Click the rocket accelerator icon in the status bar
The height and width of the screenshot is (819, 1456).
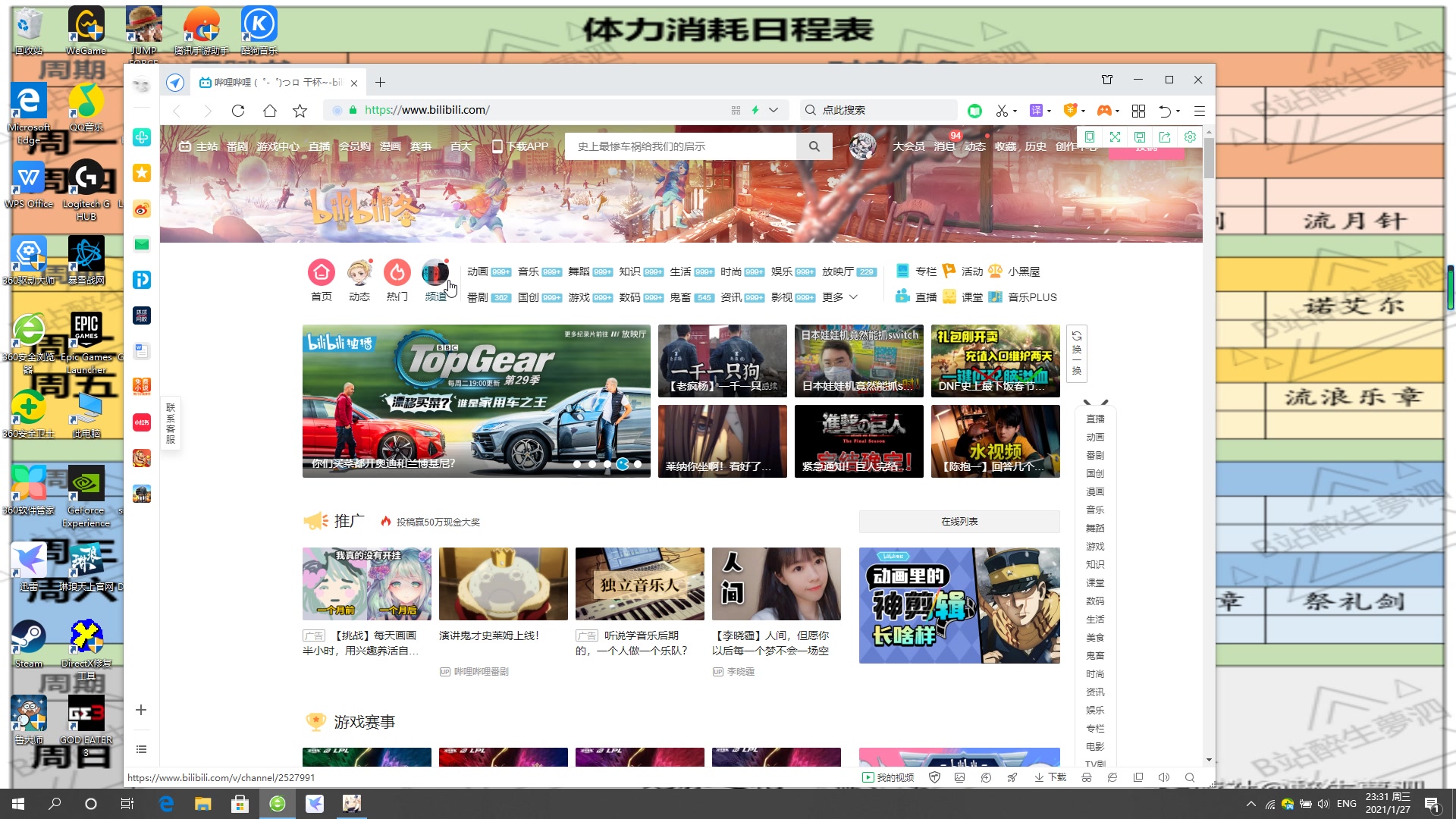[1012, 777]
